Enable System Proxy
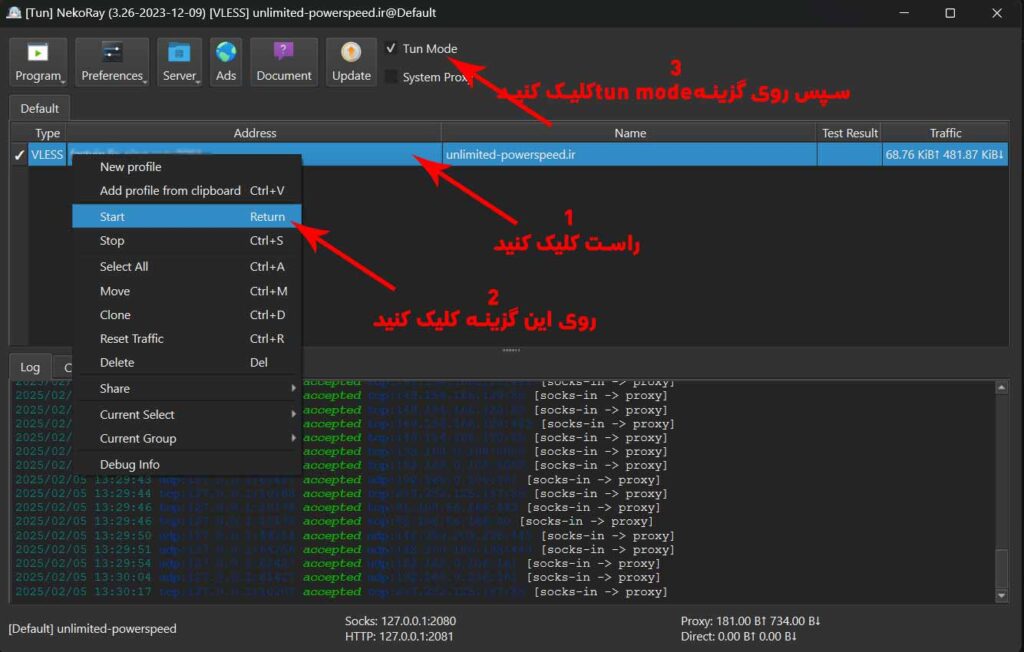Image resolution: width=1024 pixels, height=652 pixels. click(390, 75)
